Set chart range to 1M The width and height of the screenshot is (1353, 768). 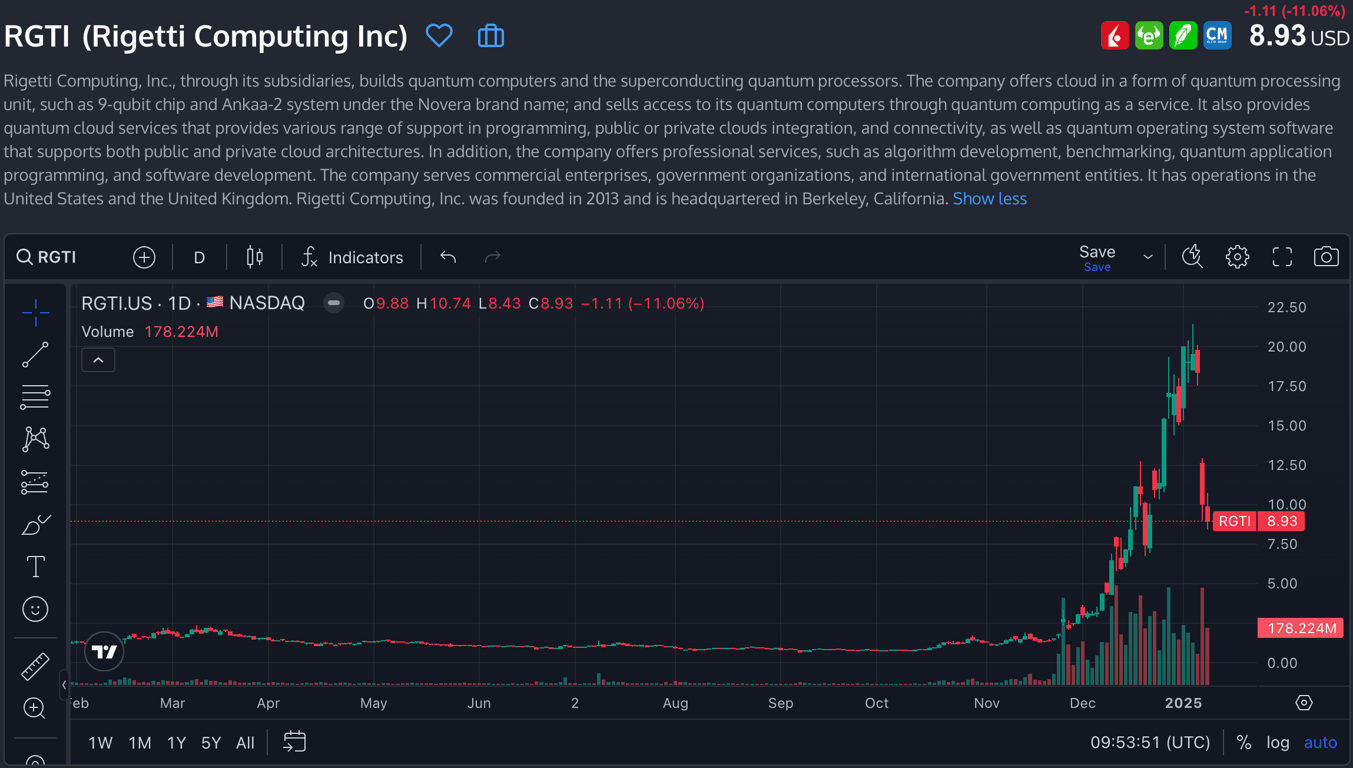tap(139, 743)
